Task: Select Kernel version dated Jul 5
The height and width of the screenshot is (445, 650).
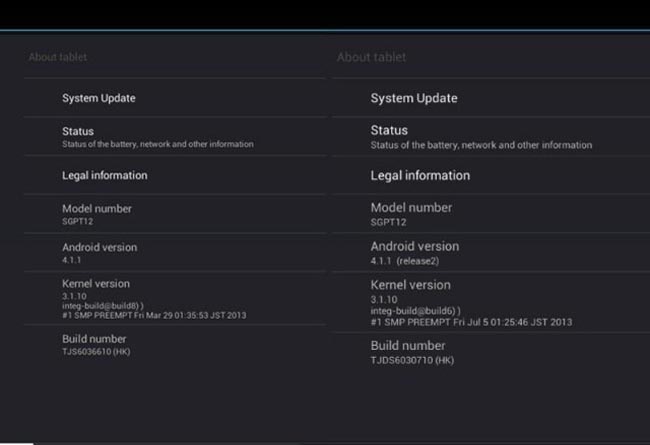Action: click(x=491, y=302)
